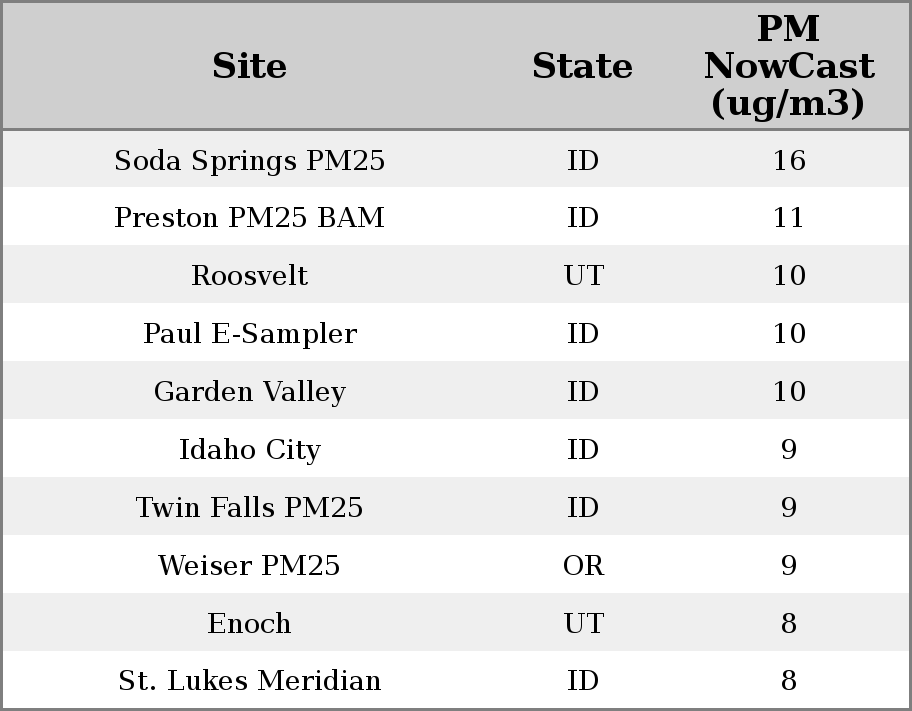Click the NowCast value 16 for Soda Springs
Image resolution: width=912 pixels, height=711 pixels.
pyautogui.click(x=788, y=160)
